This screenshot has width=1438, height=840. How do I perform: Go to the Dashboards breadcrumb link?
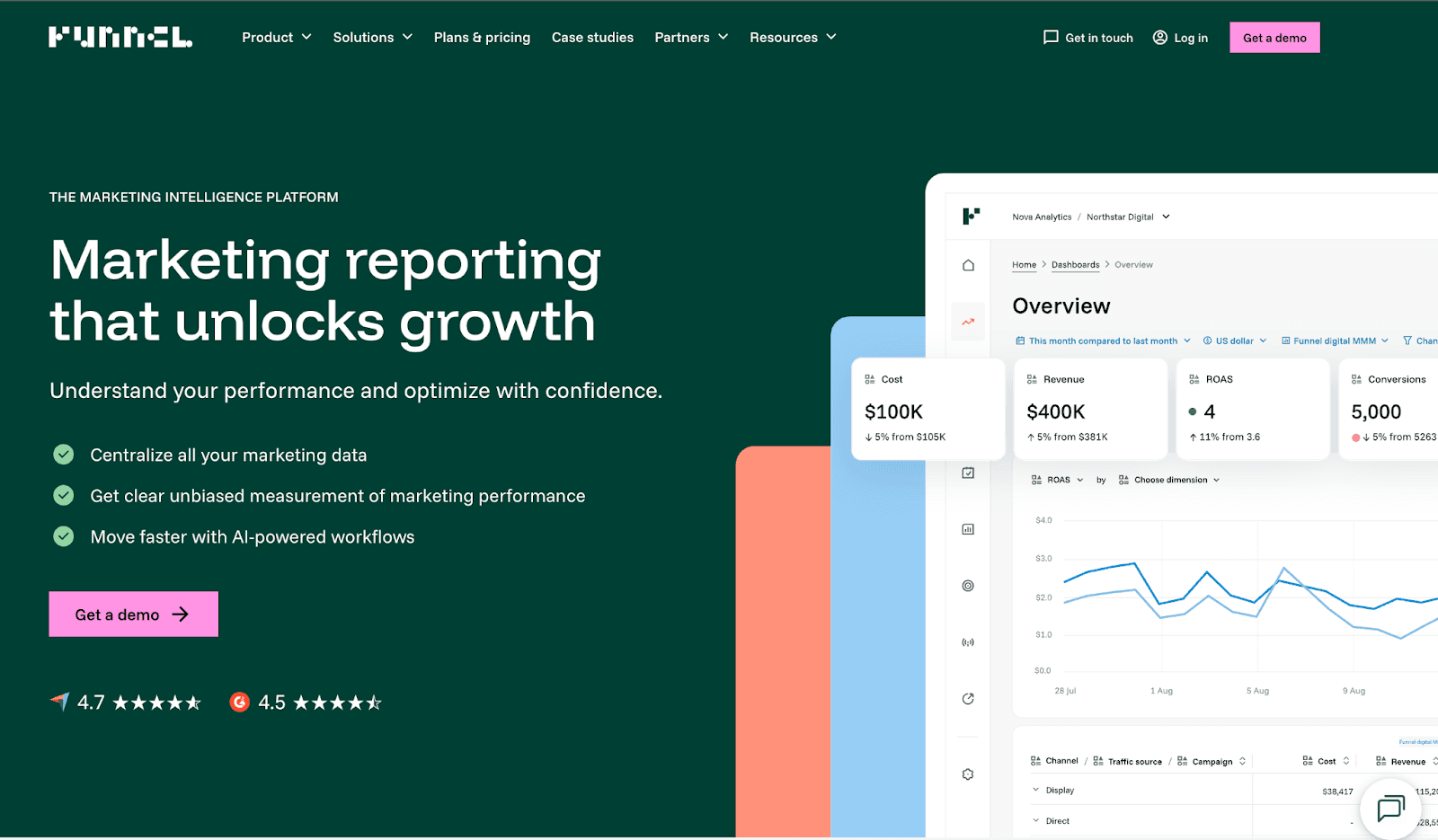[1076, 264]
